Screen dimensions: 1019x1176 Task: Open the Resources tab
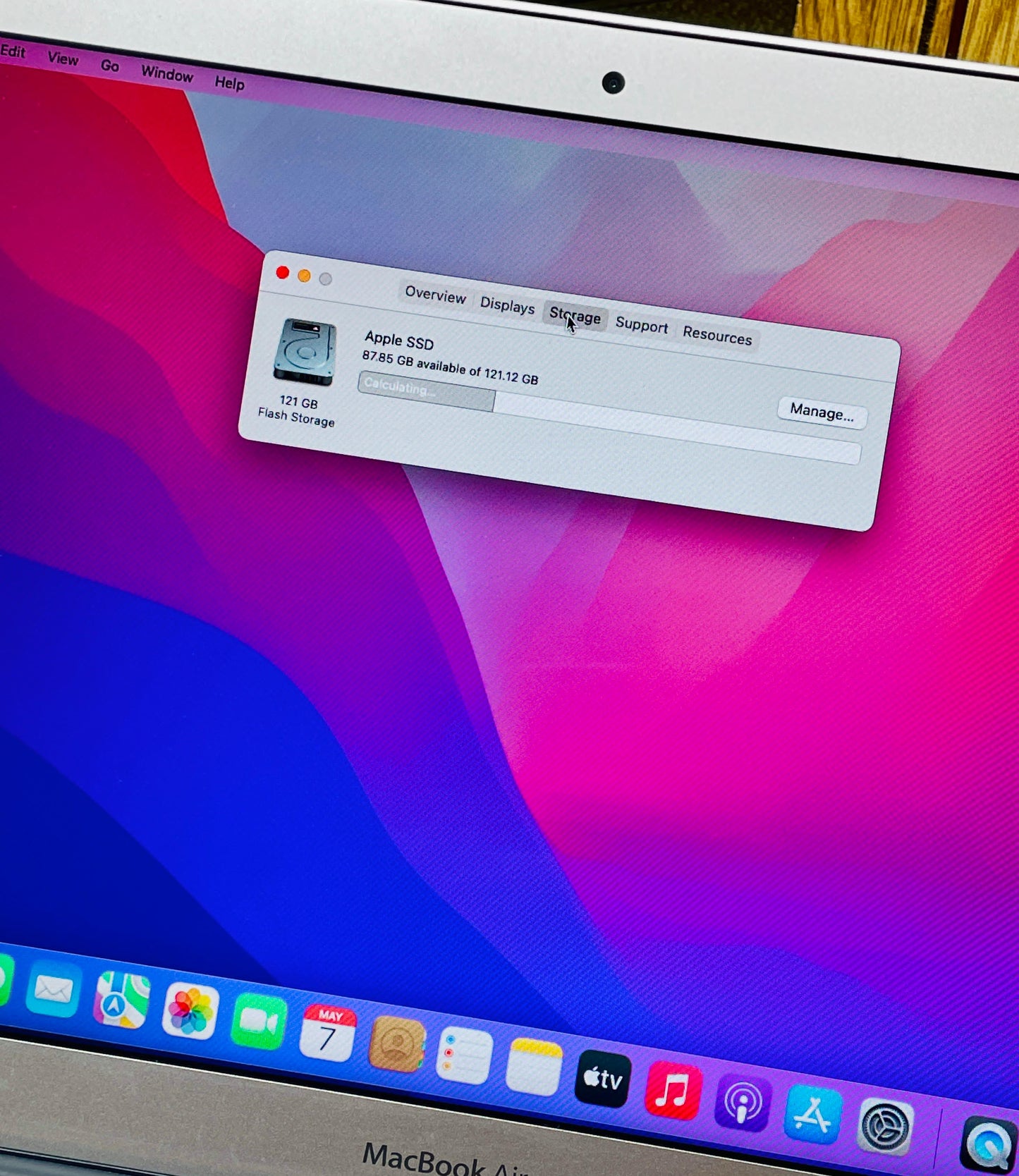coord(717,336)
